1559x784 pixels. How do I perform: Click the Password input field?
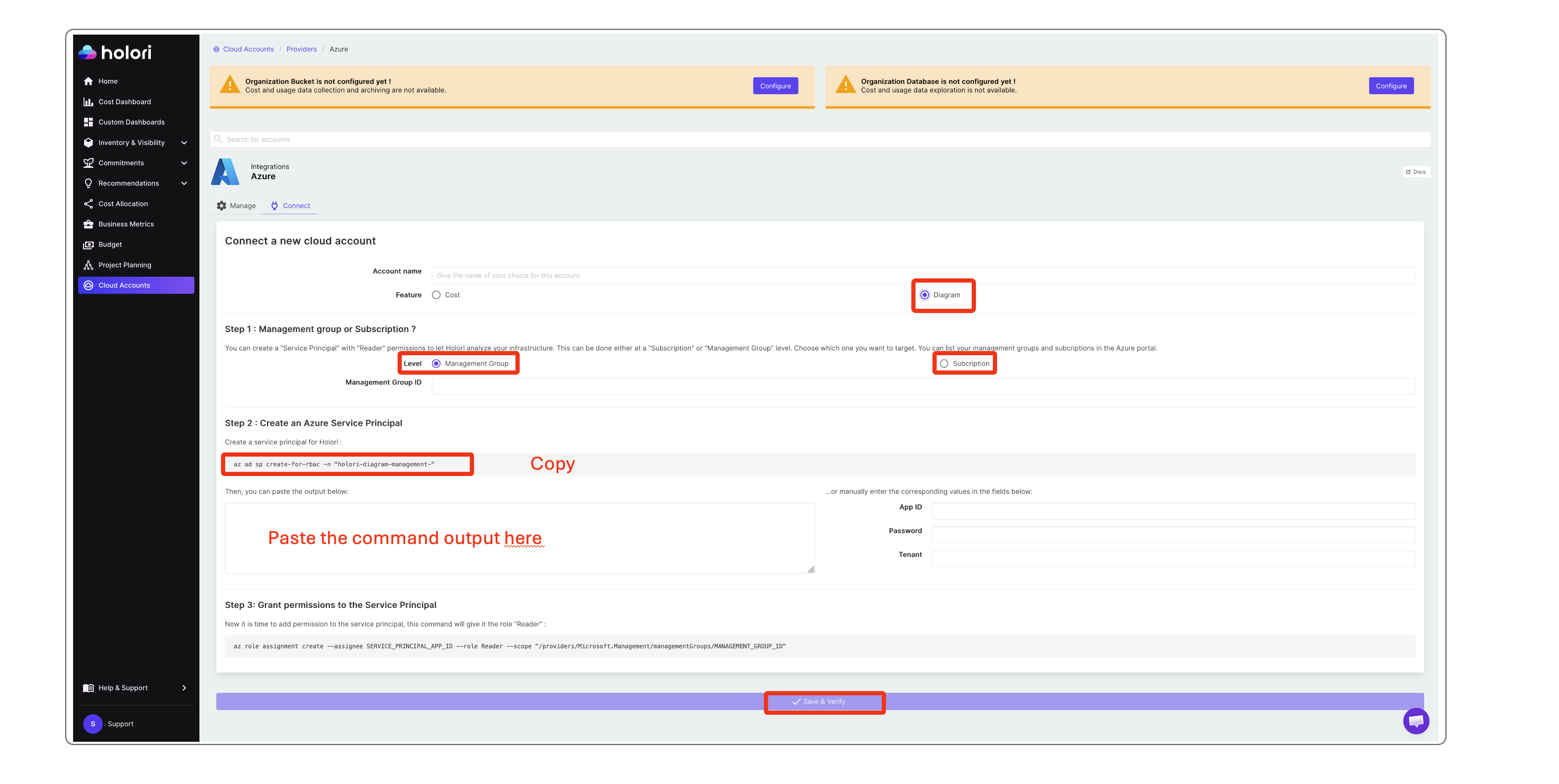point(1173,535)
